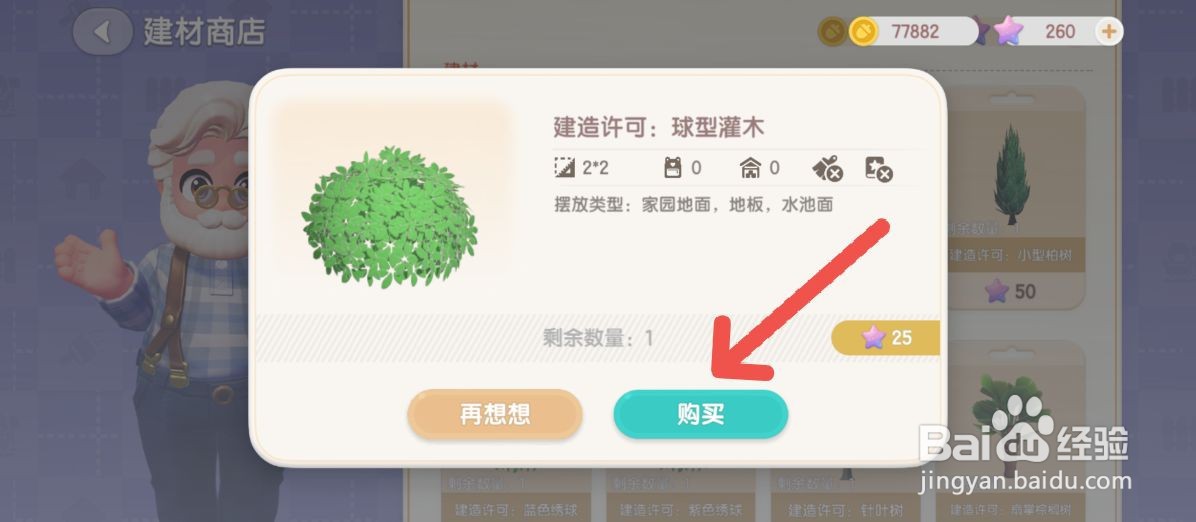Click the non-cleanable broom icon
Screen dimensions: 1196x522
(x=828, y=169)
